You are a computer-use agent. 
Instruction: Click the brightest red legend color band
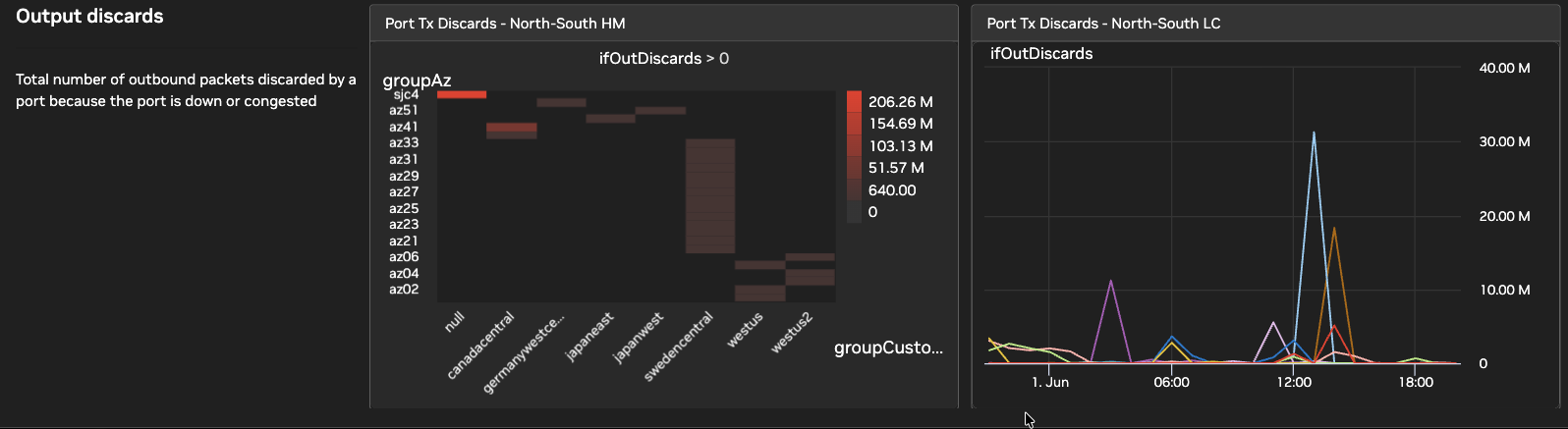(854, 101)
